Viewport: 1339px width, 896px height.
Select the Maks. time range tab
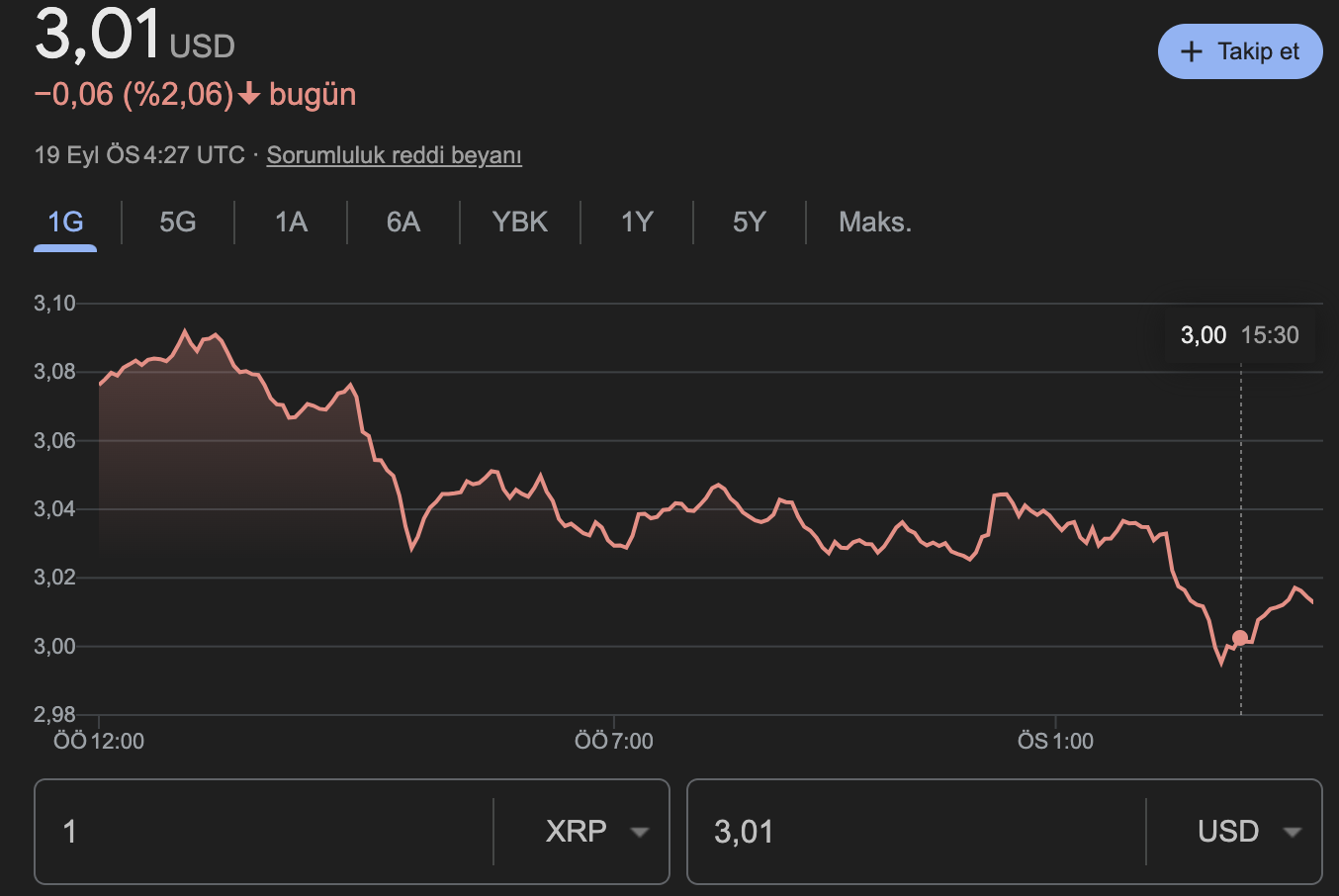coord(875,222)
